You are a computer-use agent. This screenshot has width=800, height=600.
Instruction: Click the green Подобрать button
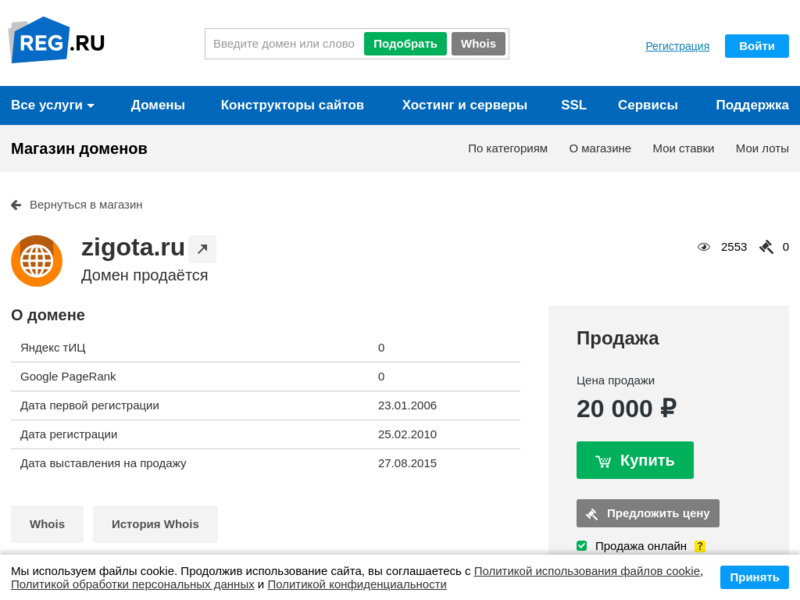405,44
